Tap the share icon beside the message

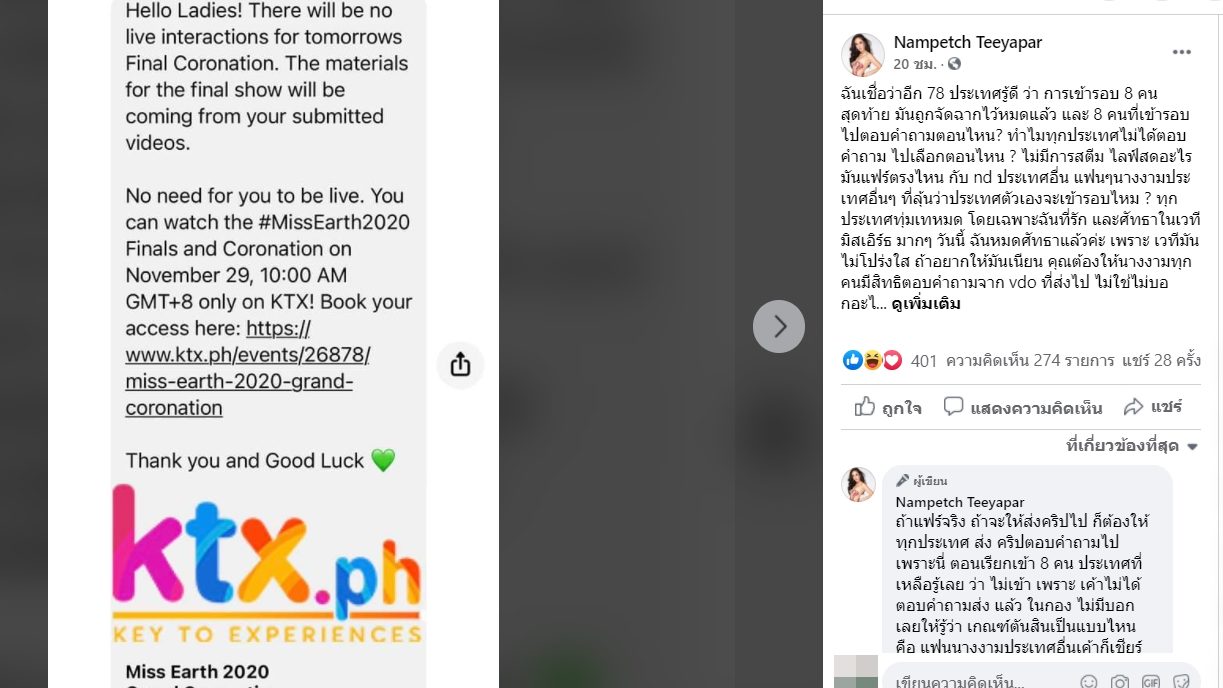point(461,365)
